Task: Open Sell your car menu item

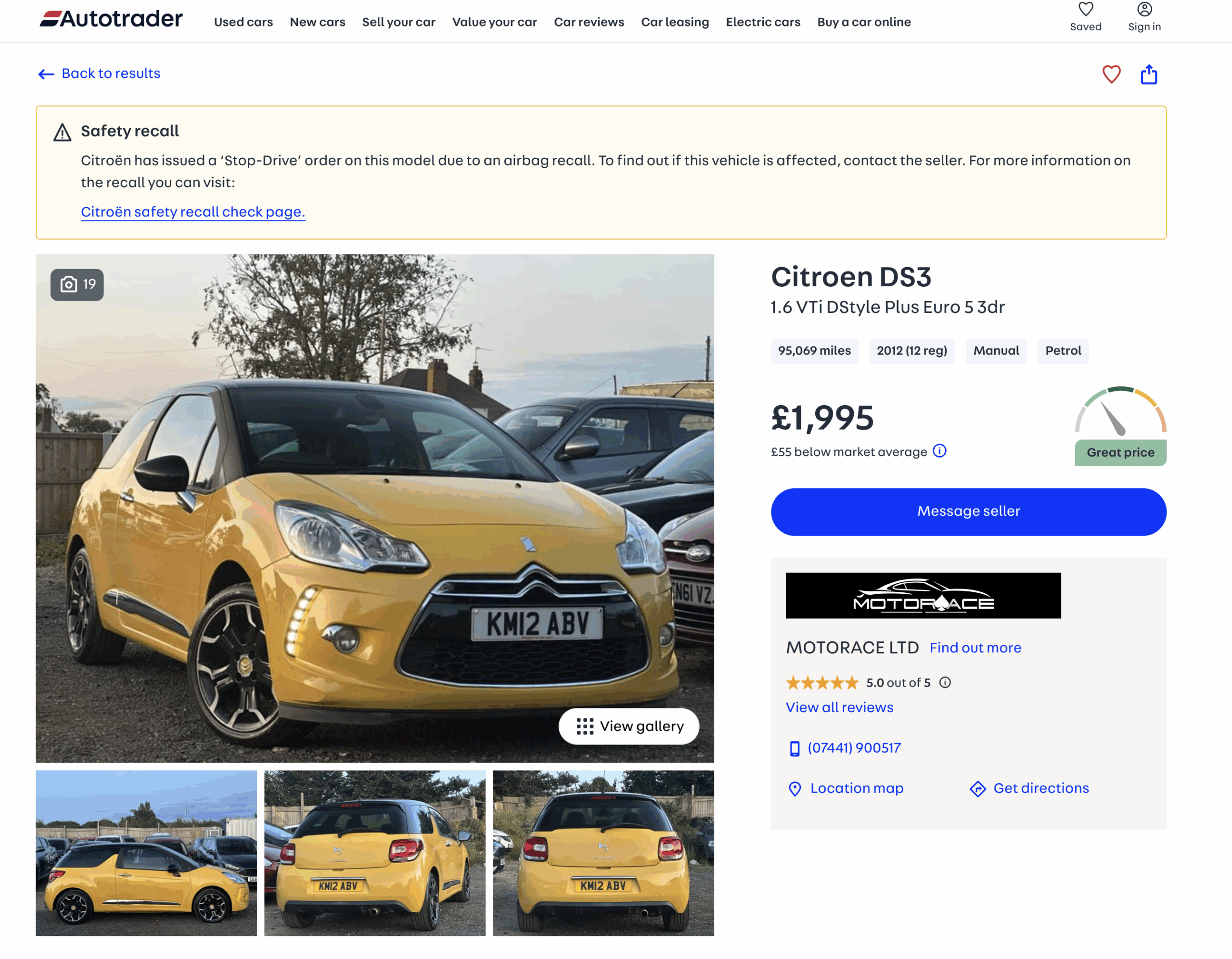Action: pos(399,22)
